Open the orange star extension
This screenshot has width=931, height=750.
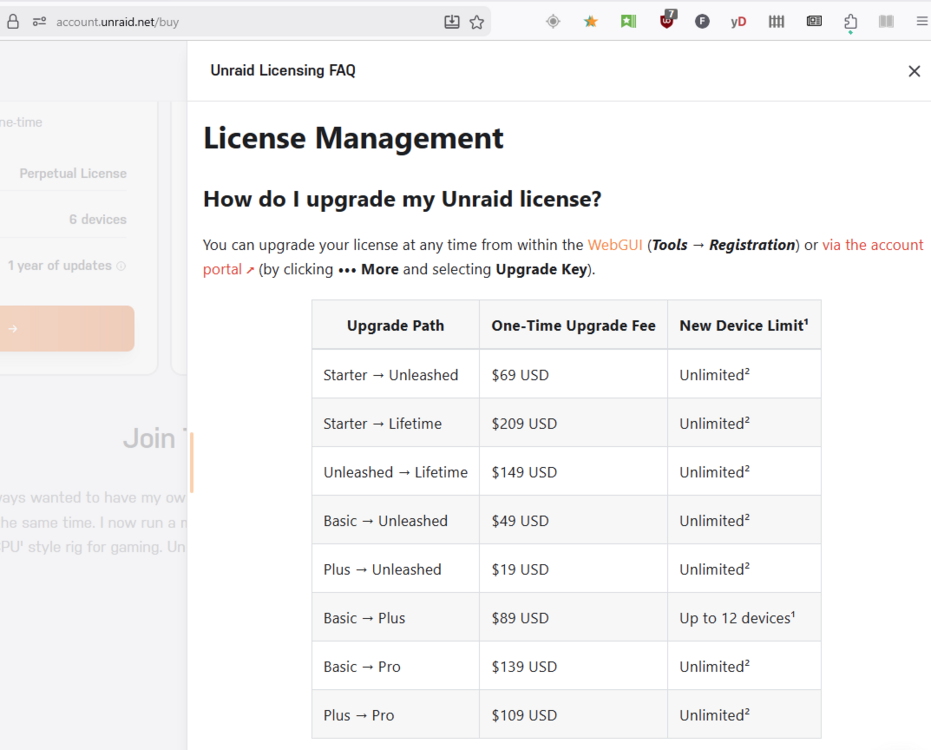point(590,22)
